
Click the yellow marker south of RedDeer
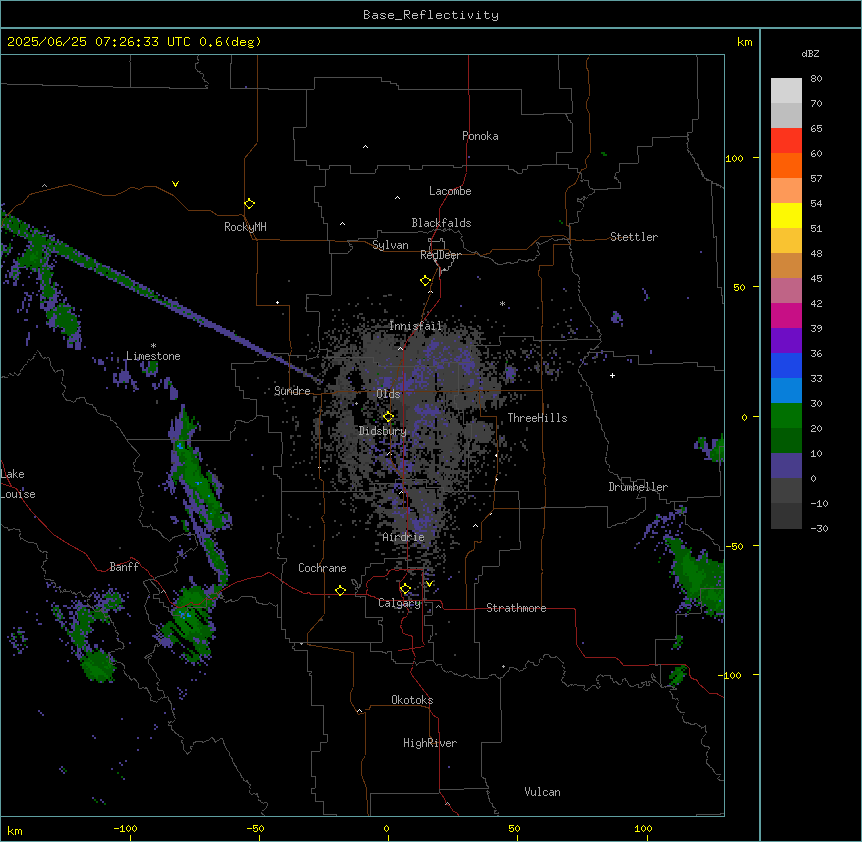426,281
